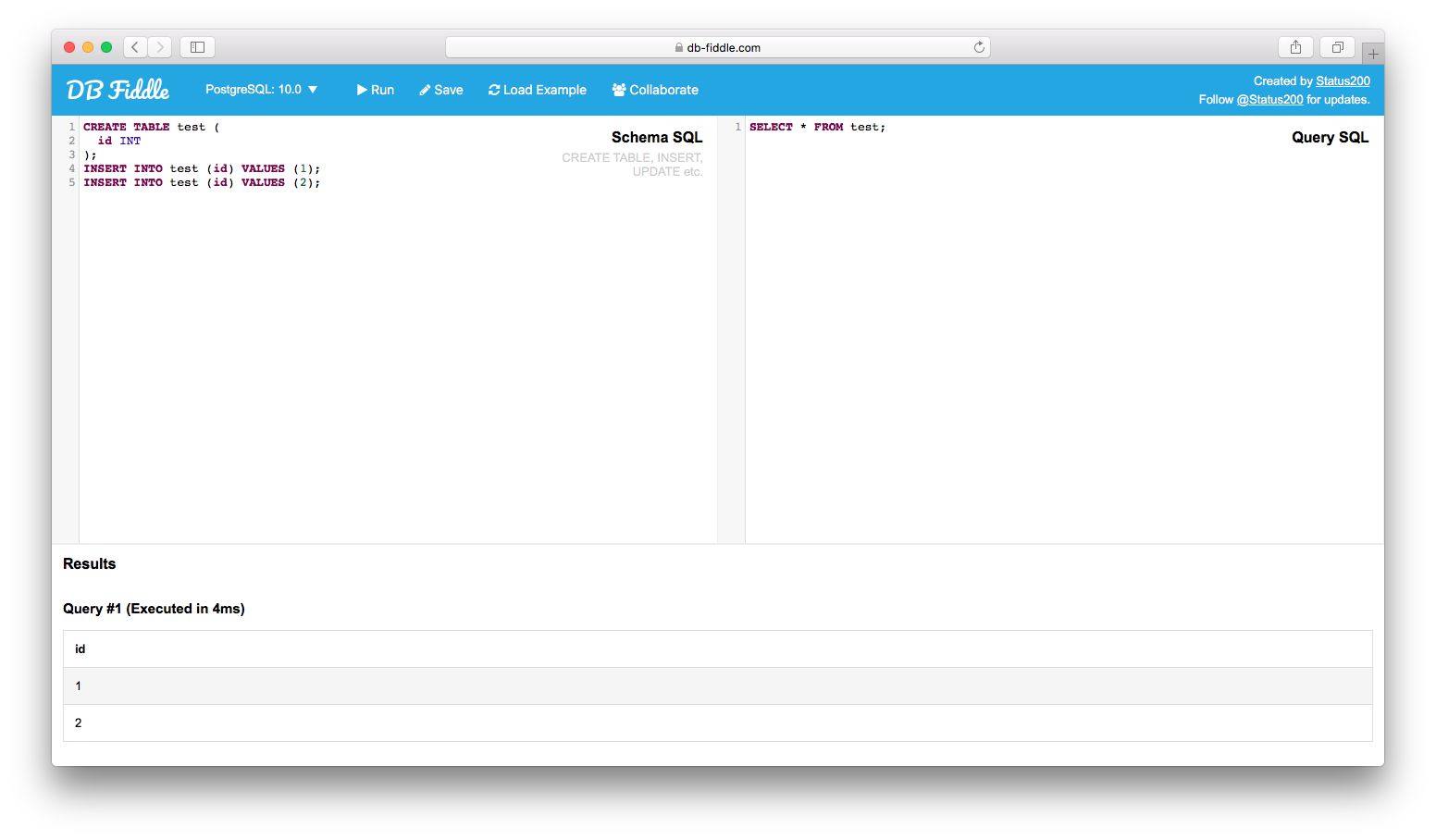1436x840 pixels.
Task: Click the reload icon in the URL bar
Action: point(978,47)
